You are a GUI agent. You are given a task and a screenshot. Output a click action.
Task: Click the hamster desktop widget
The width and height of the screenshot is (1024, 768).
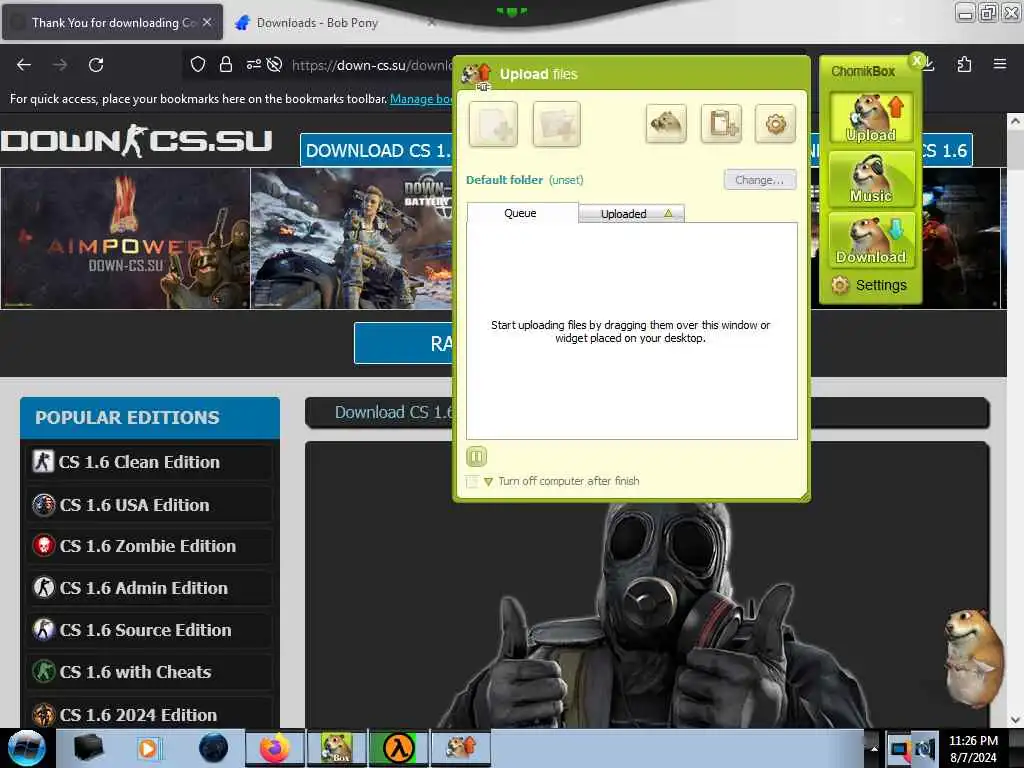pyautogui.click(x=973, y=658)
